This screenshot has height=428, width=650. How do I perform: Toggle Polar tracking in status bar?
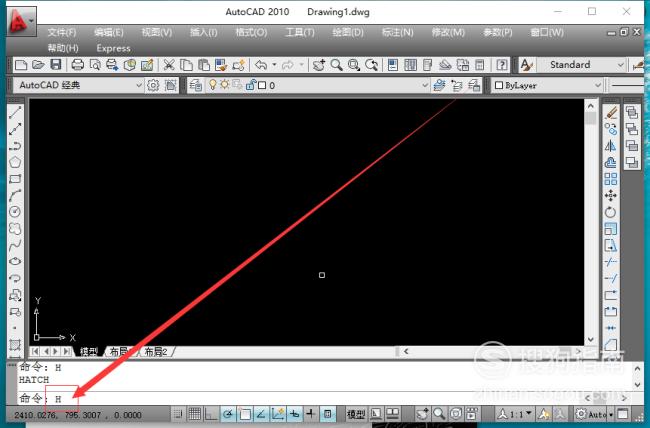(x=228, y=414)
